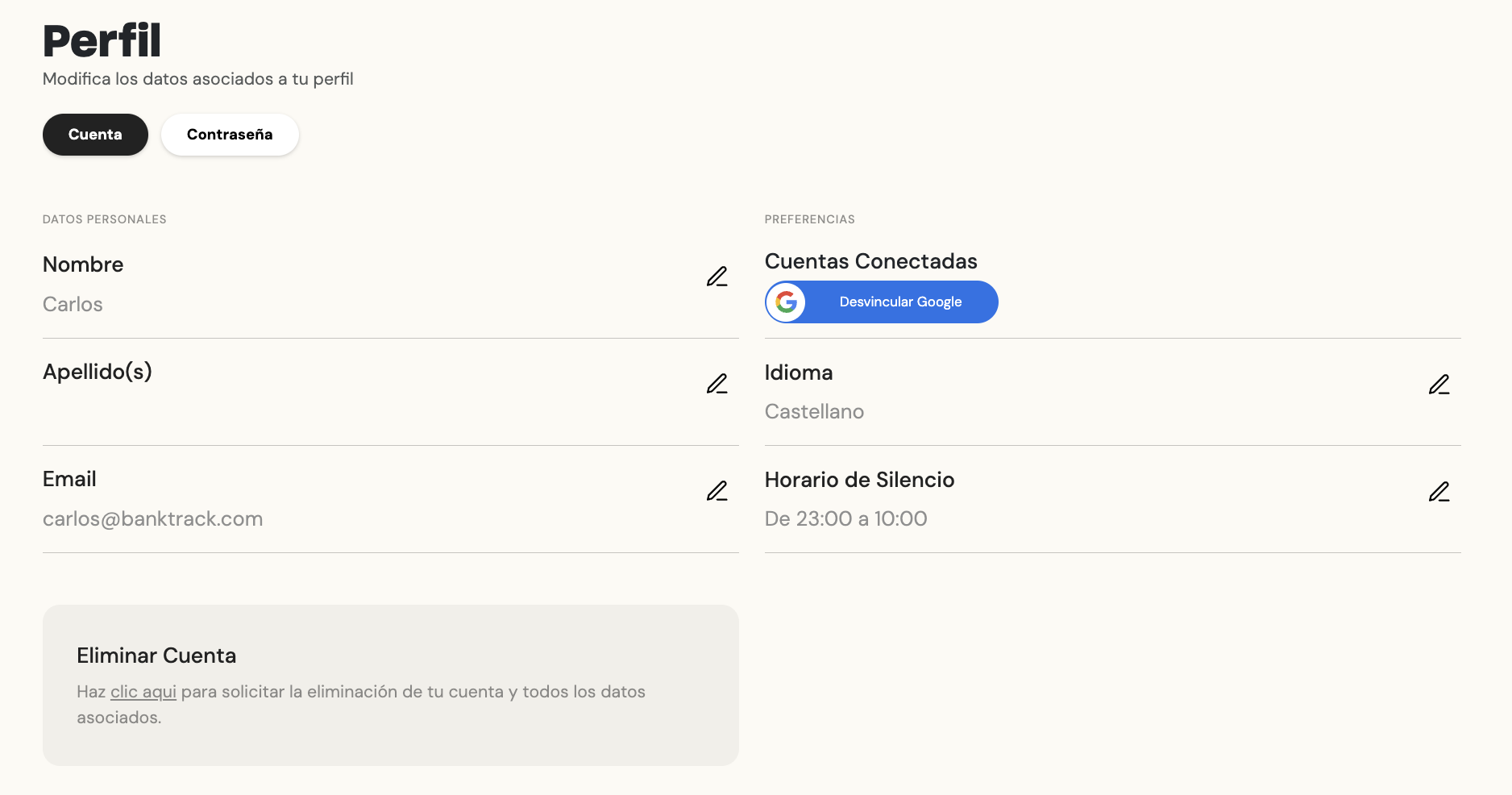Edit Horario de Silencio pencil icon
This screenshot has width=1512, height=795.
[x=1439, y=492]
